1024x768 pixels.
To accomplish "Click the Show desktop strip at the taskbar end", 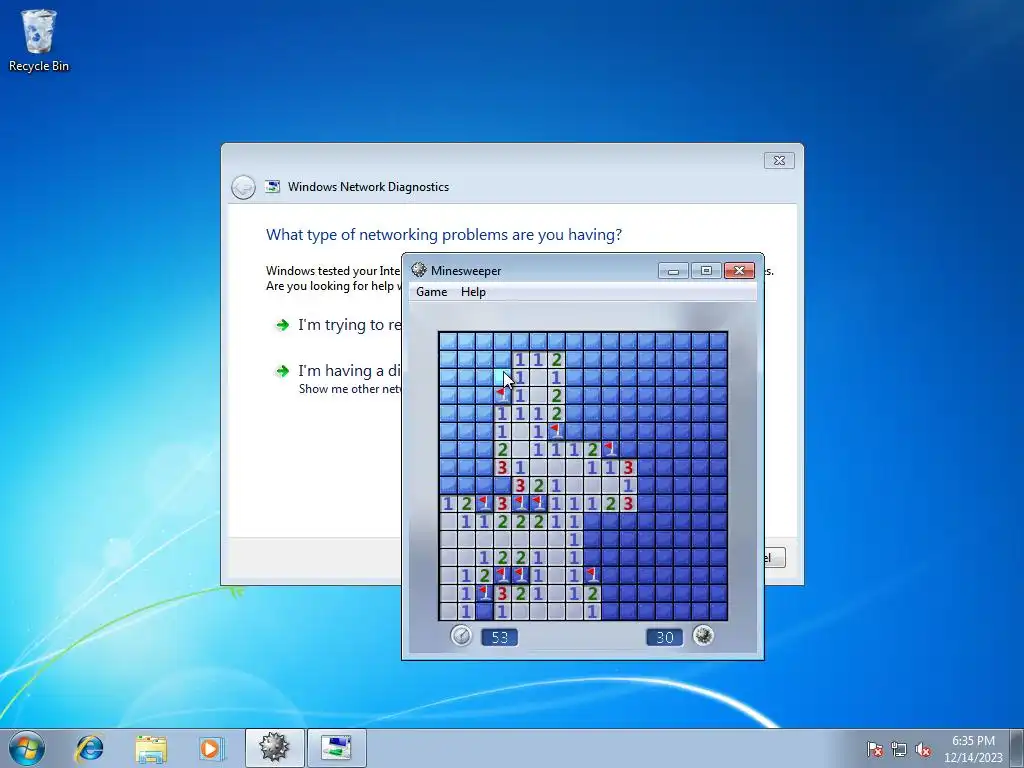I will (1017, 748).
